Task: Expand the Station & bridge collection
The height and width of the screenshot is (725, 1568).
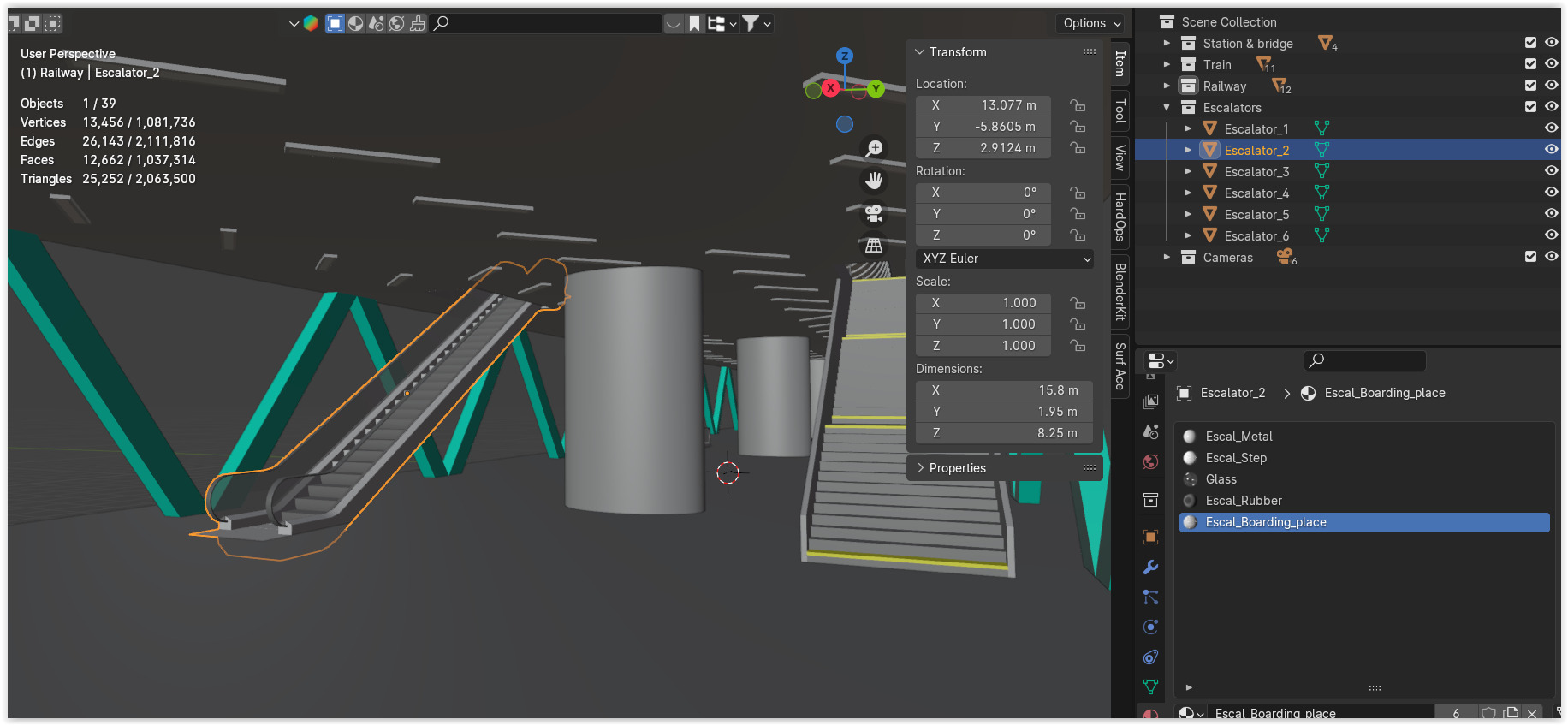Action: [x=1167, y=43]
